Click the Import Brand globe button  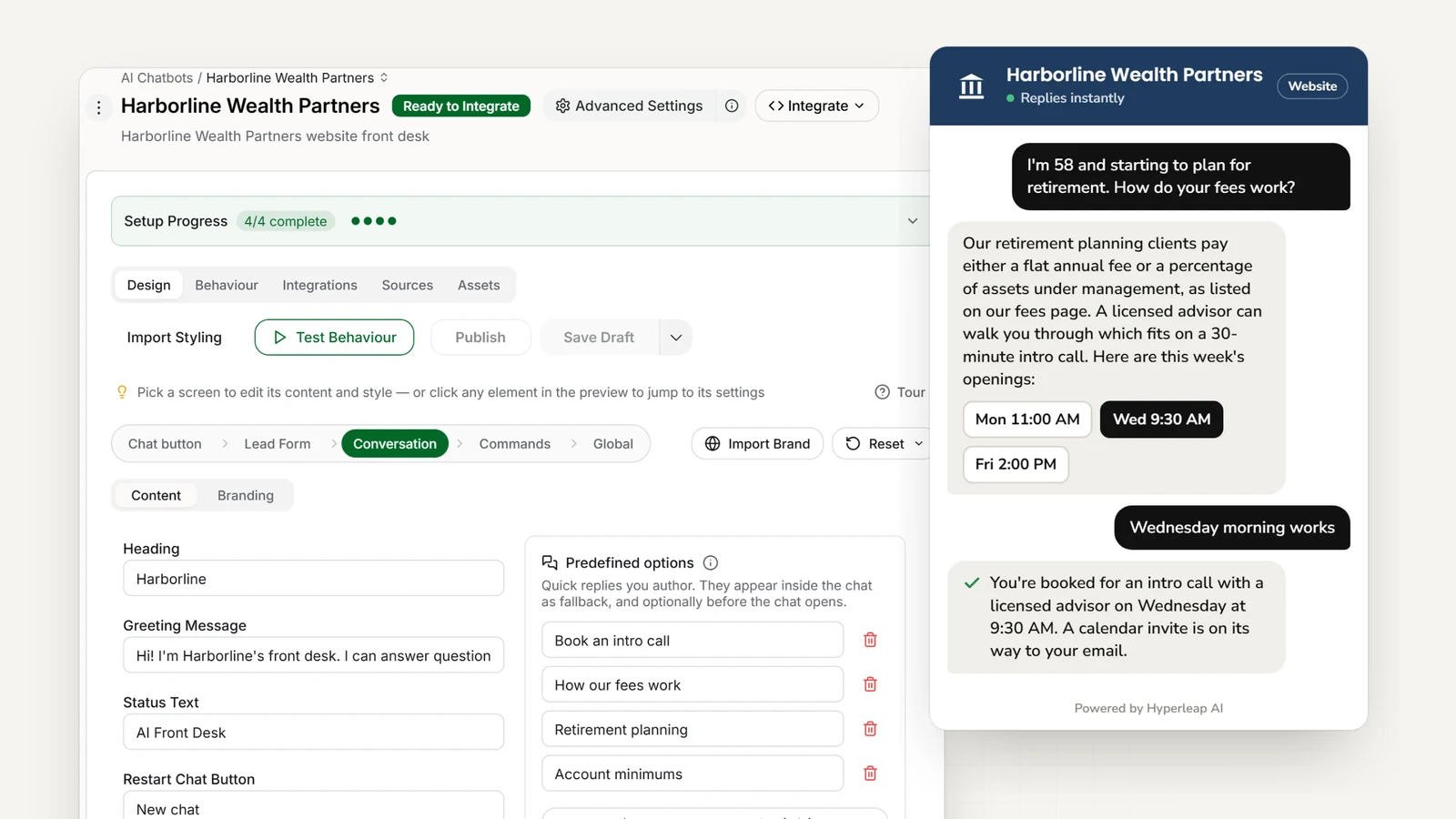pyautogui.click(x=757, y=444)
